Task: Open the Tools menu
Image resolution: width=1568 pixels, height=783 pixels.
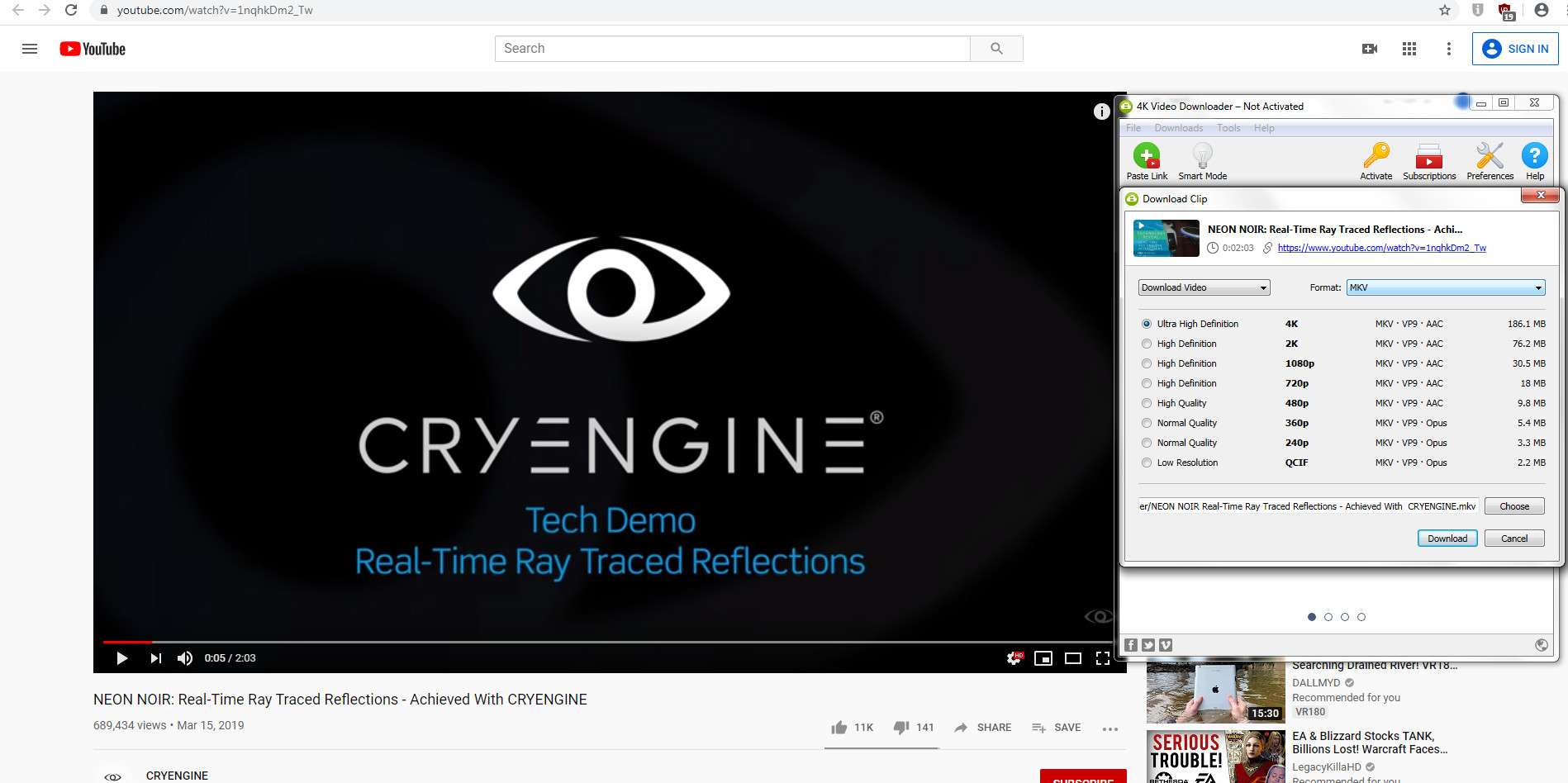Action: 1228,128
